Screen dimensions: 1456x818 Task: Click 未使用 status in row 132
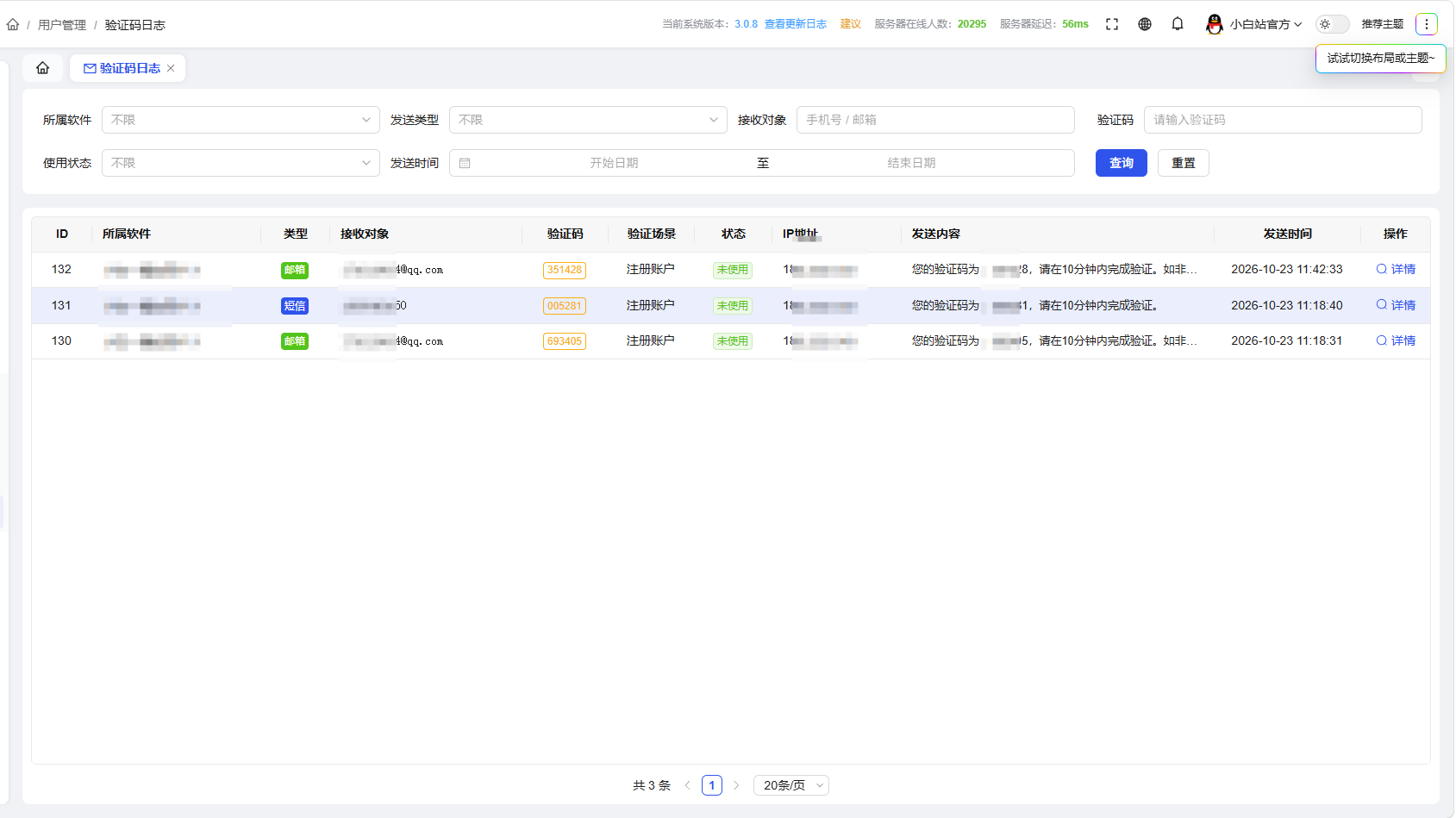click(733, 270)
